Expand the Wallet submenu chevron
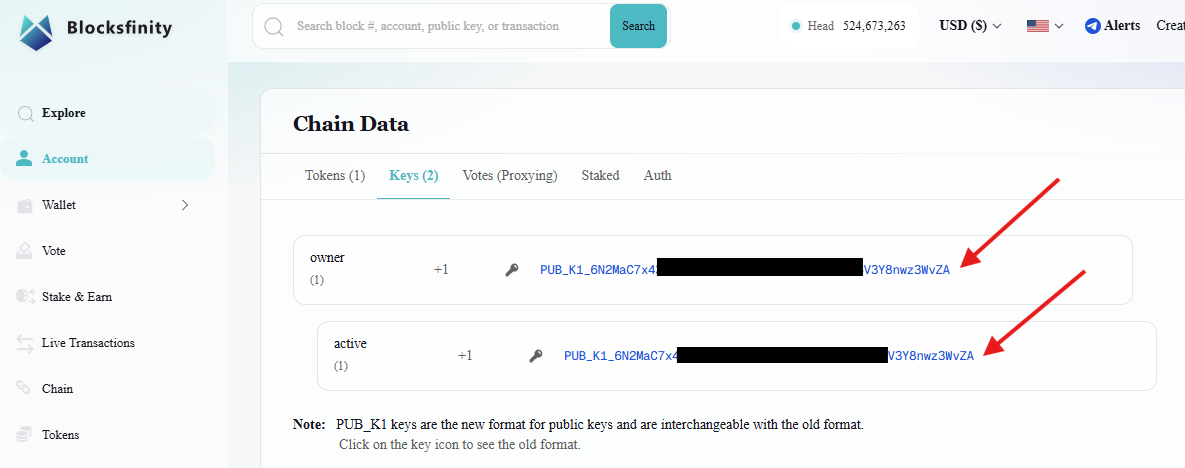 click(x=185, y=205)
